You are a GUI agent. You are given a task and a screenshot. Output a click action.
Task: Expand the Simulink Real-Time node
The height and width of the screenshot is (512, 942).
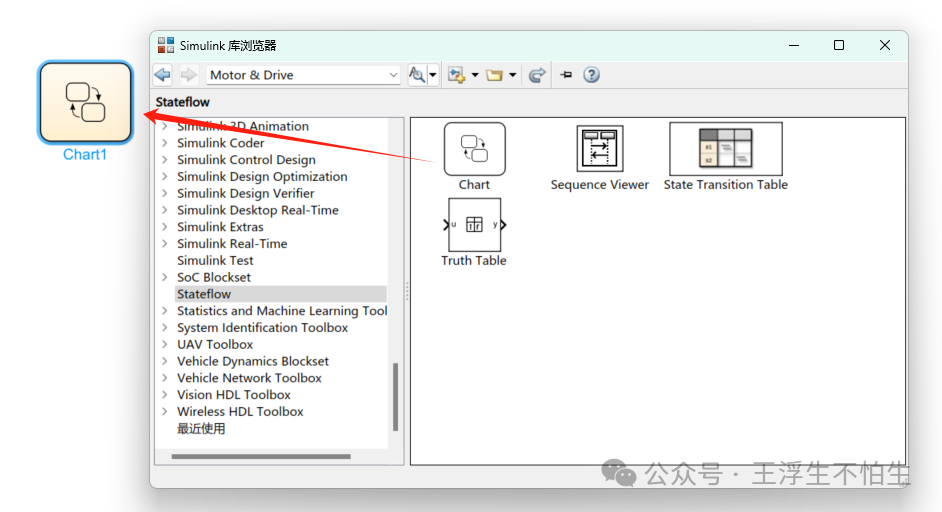tap(165, 244)
